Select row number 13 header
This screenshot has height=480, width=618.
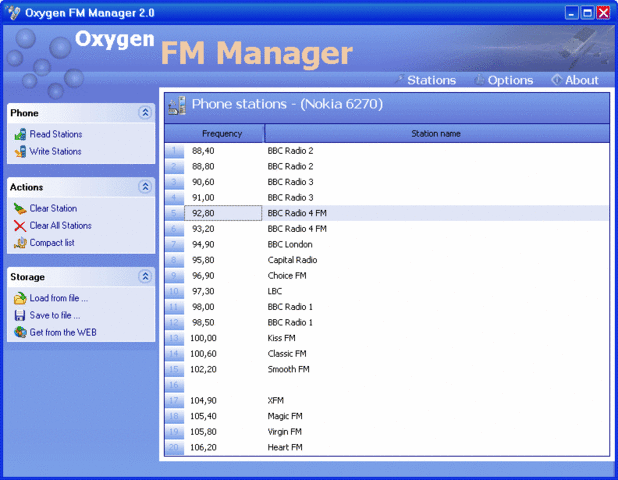[174, 338]
